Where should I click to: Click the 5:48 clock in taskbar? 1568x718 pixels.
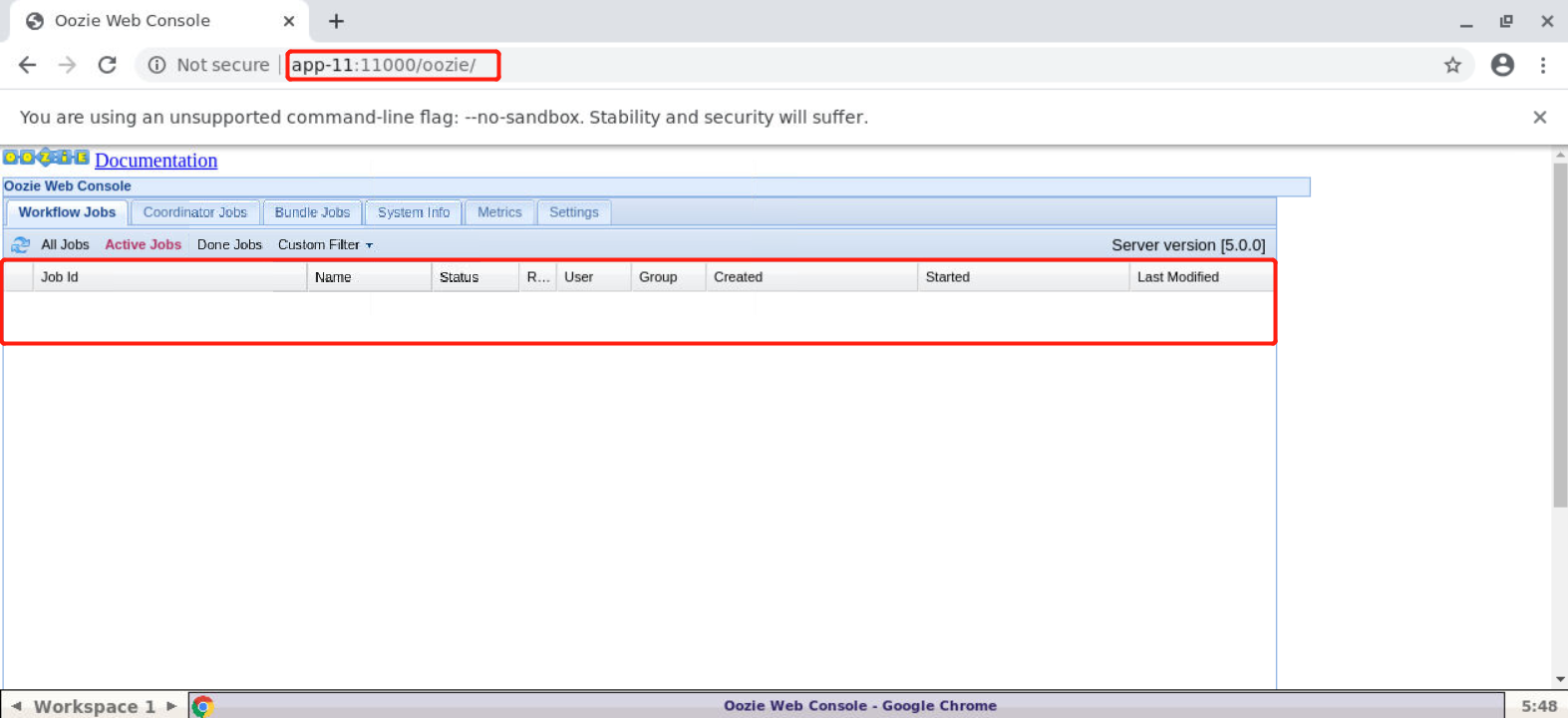(x=1539, y=706)
